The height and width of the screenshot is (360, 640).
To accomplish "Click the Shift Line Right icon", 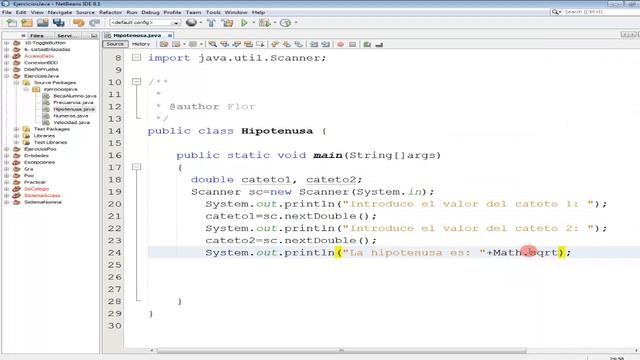I will click(x=325, y=44).
